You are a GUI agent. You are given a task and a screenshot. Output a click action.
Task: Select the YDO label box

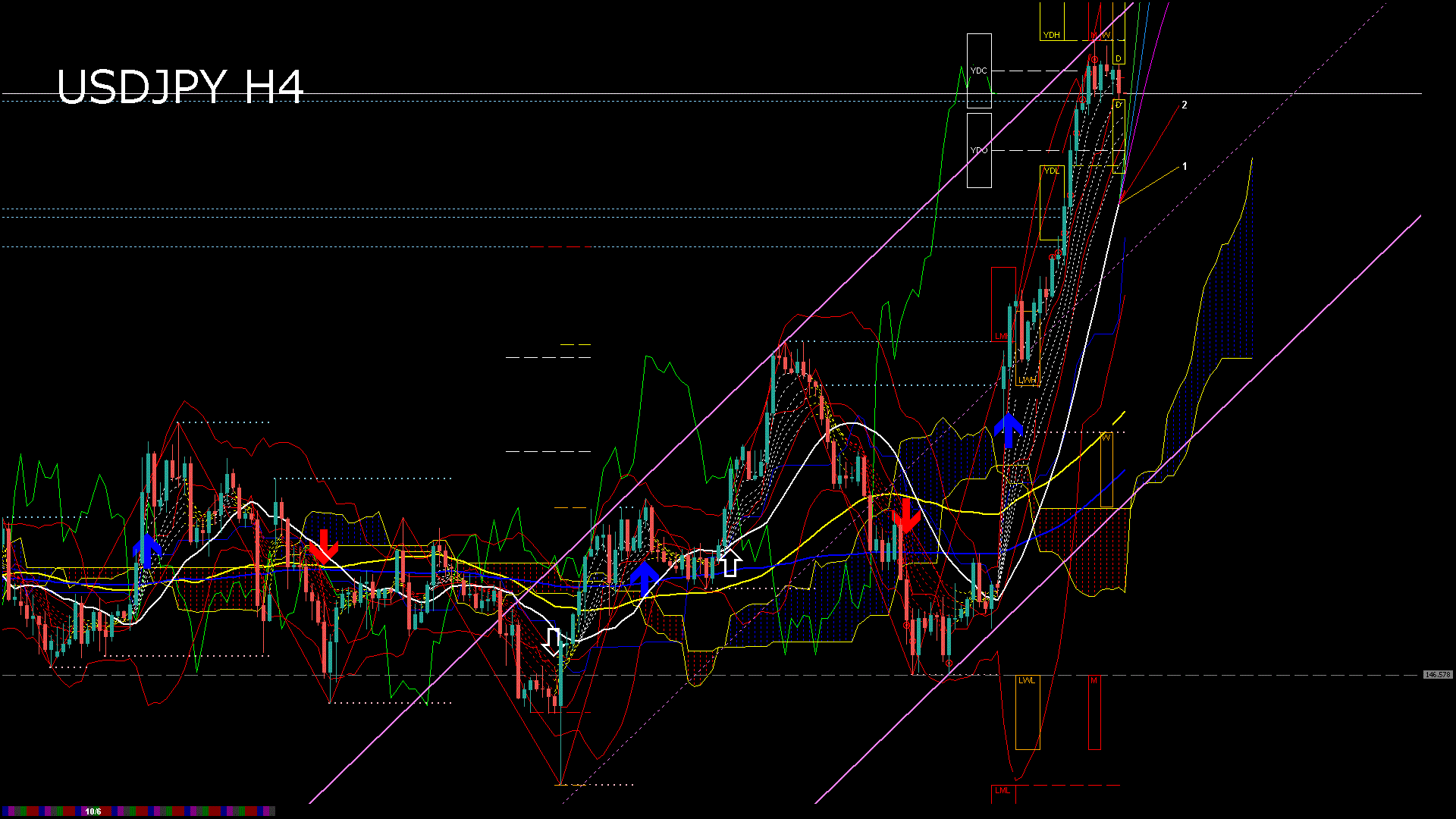[x=979, y=150]
